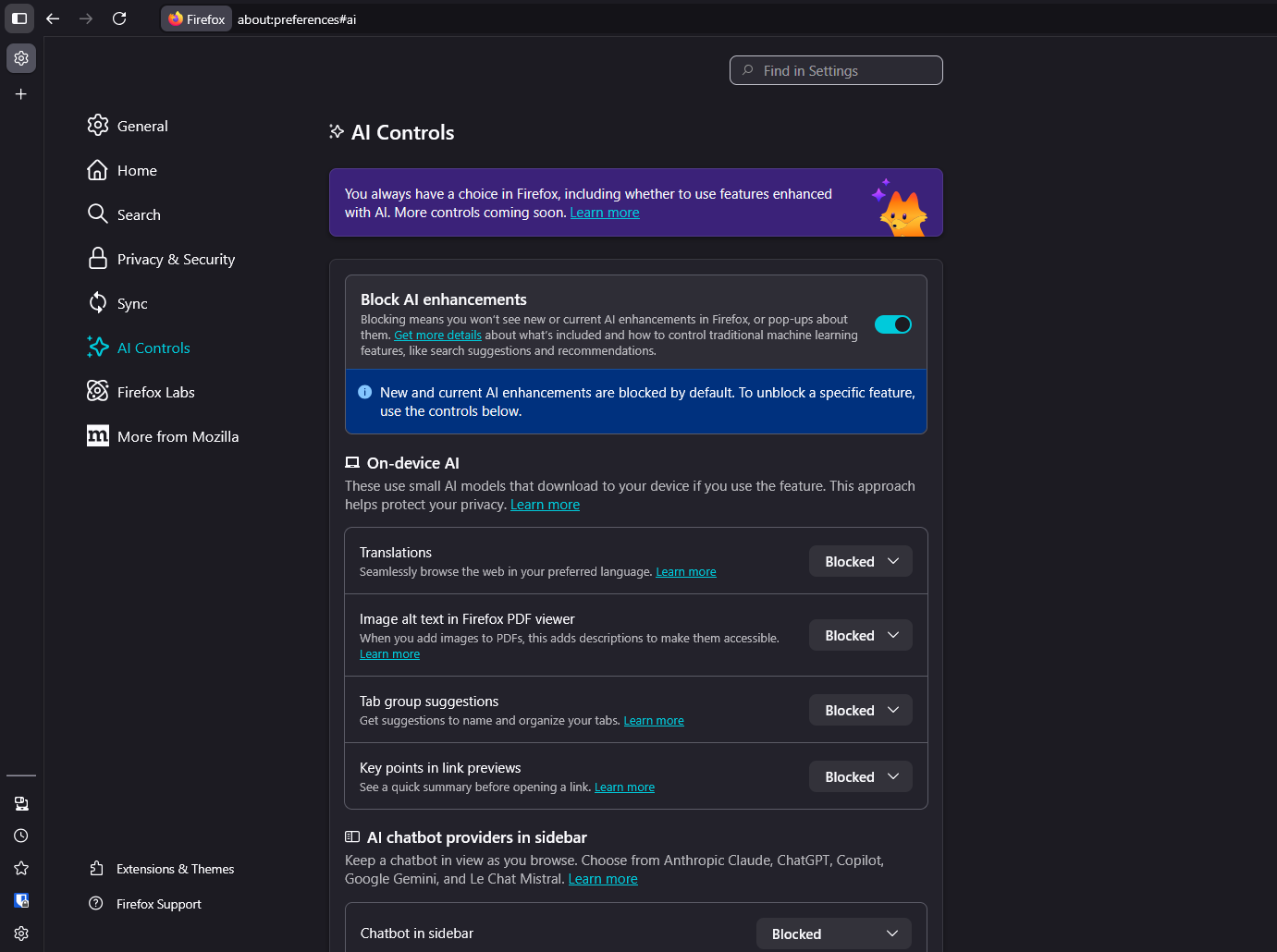This screenshot has width=1277, height=952.
Task: Click the Find in Settings field
Action: tap(836, 70)
